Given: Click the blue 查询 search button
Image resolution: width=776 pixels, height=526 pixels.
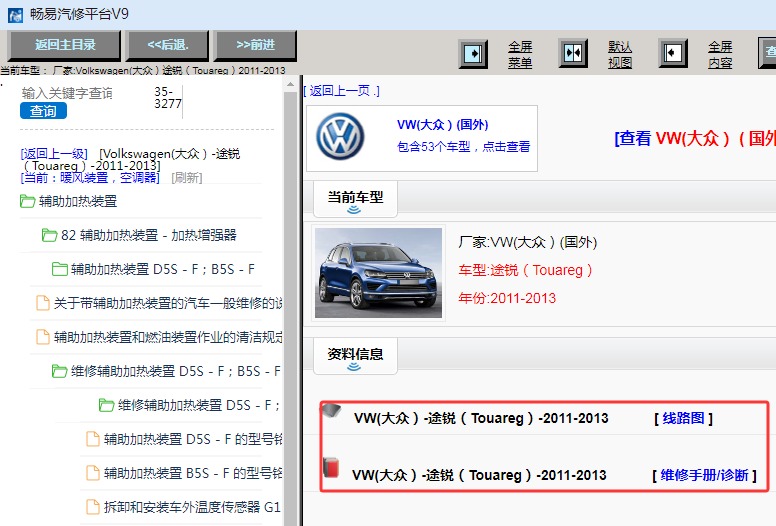Looking at the screenshot, I should pyautogui.click(x=43, y=111).
